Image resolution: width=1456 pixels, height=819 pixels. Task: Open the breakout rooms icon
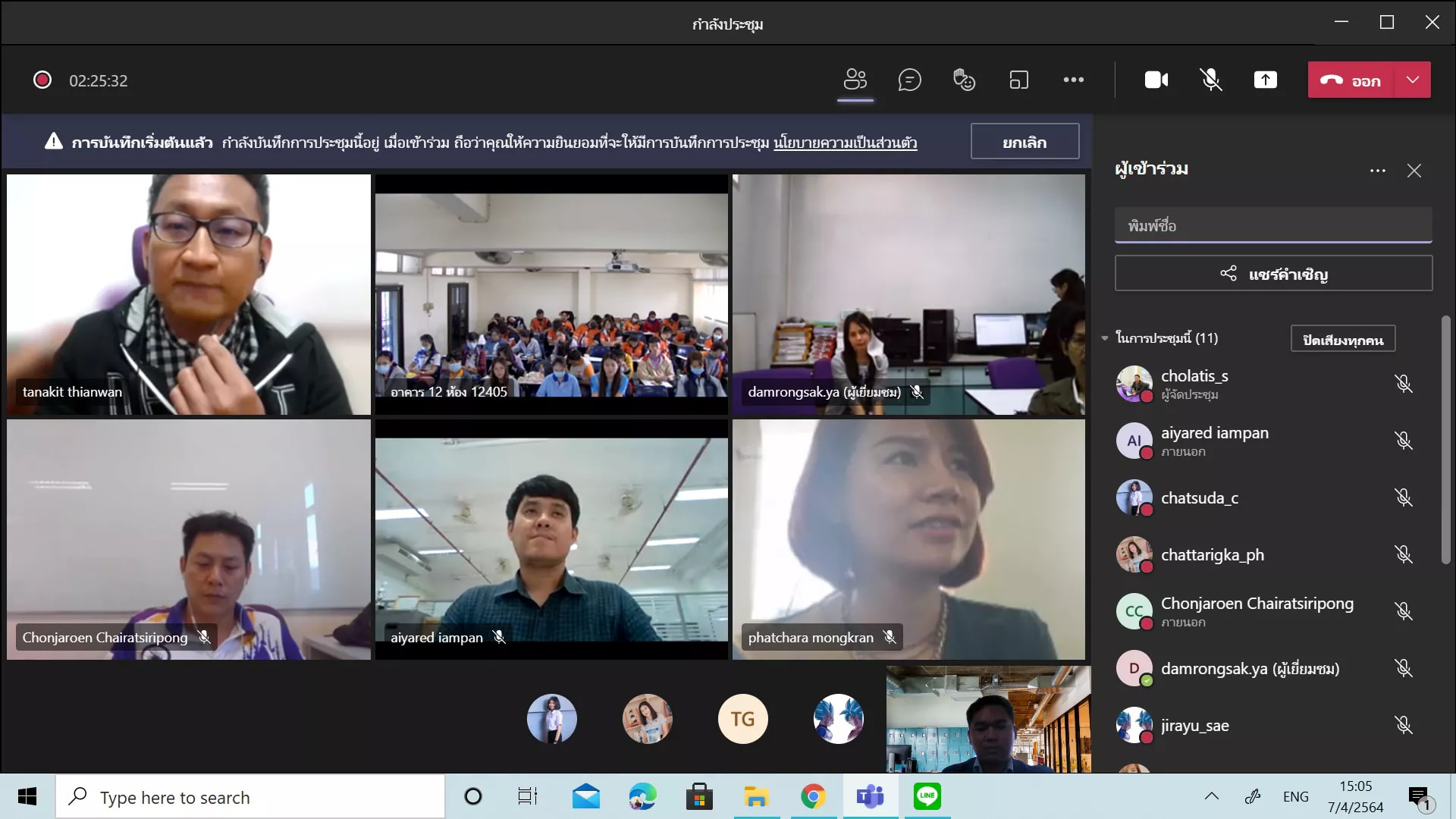[1018, 80]
